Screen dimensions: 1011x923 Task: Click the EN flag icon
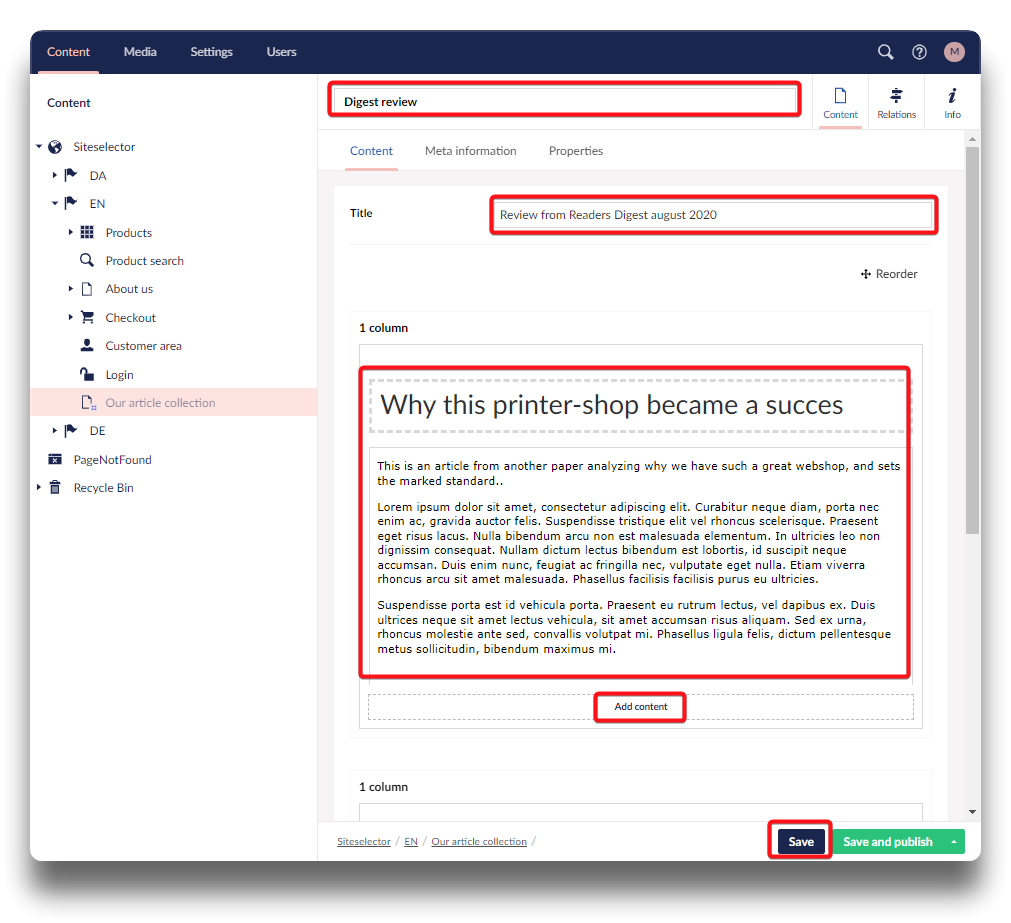coord(71,203)
